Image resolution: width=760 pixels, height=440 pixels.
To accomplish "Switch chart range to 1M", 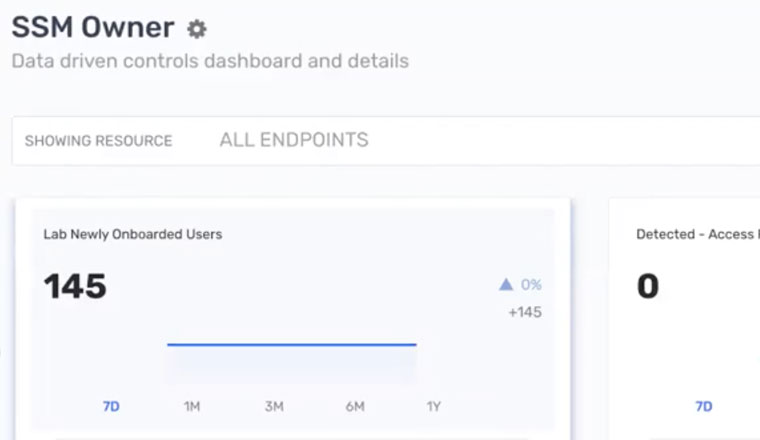I will tap(192, 406).
